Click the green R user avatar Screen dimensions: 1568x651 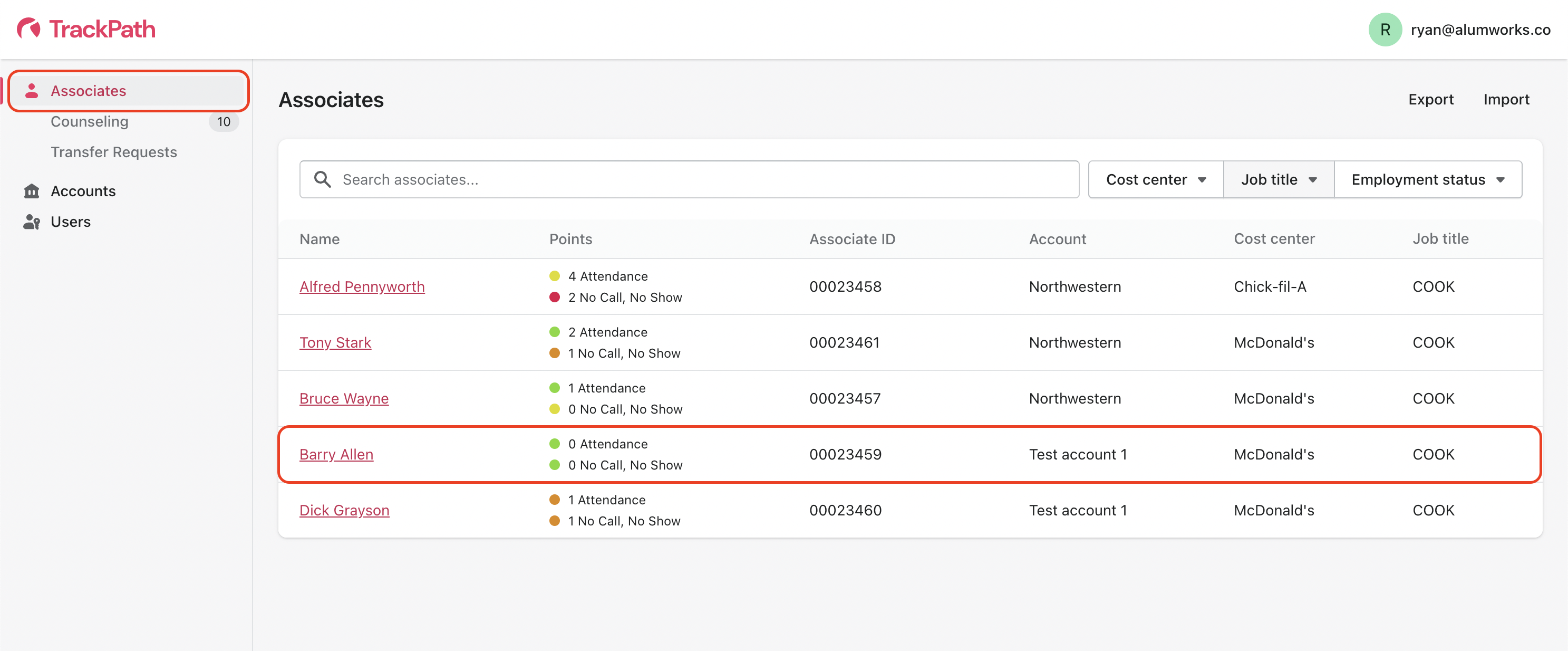pyautogui.click(x=1385, y=30)
